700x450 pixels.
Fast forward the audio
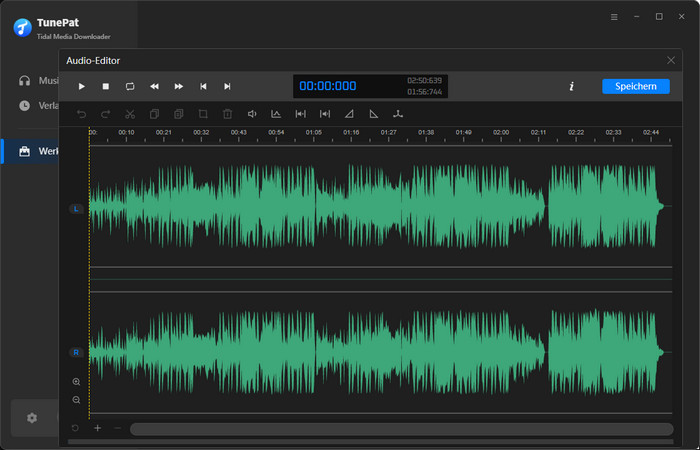coord(179,87)
